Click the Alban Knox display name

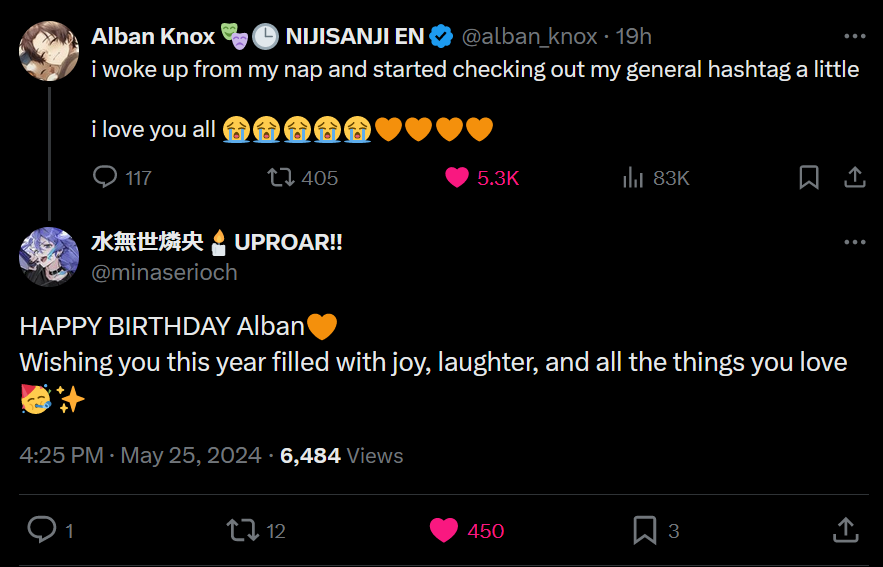[153, 37]
